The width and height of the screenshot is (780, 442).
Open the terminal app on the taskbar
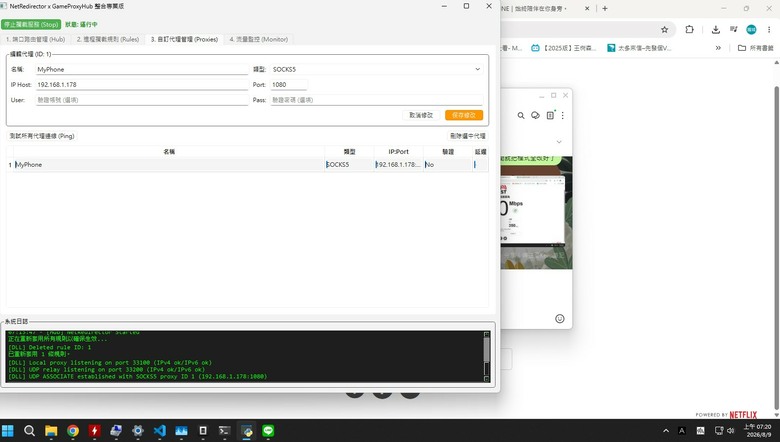(x=224, y=431)
